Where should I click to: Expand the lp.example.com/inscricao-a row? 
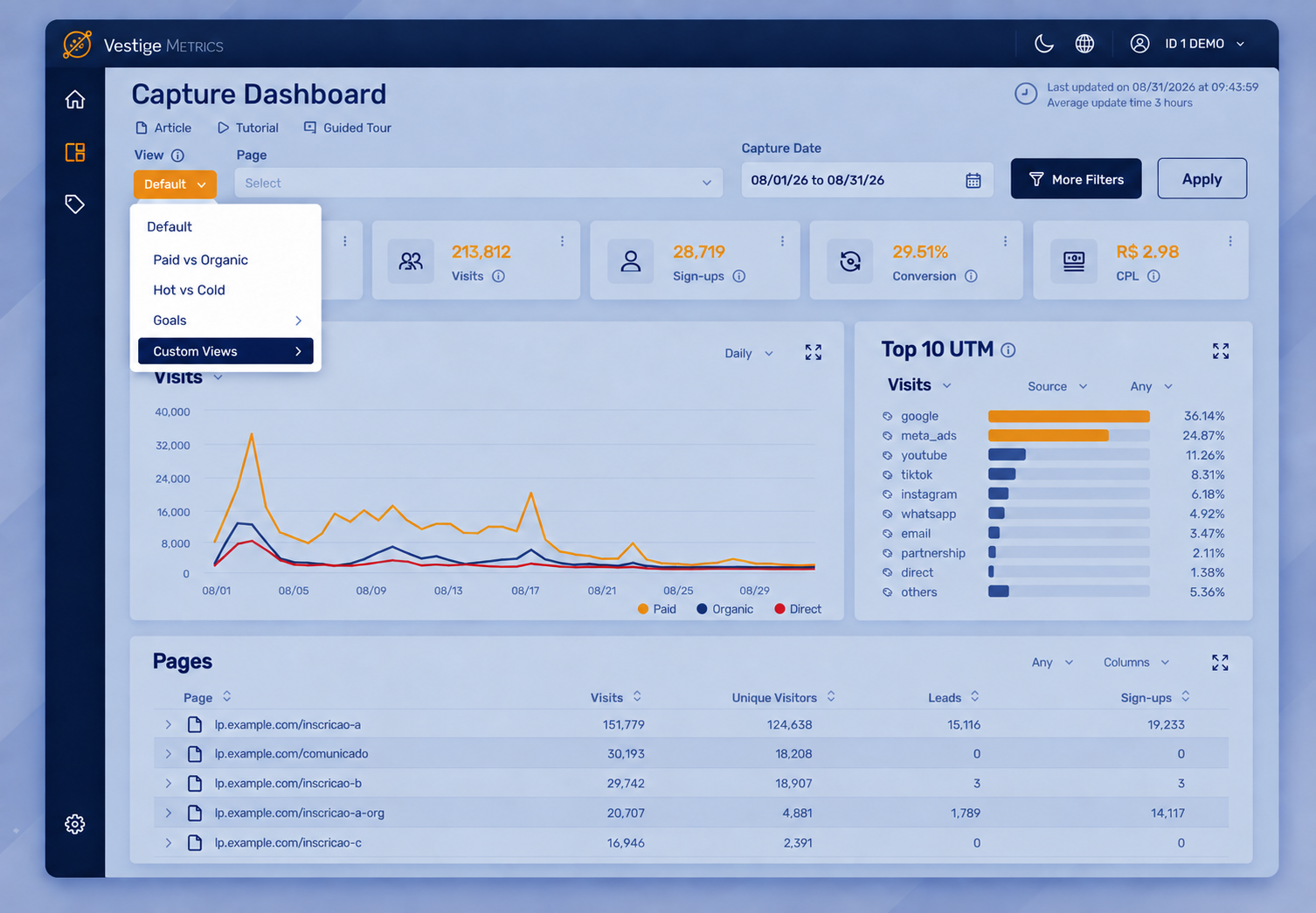click(169, 724)
